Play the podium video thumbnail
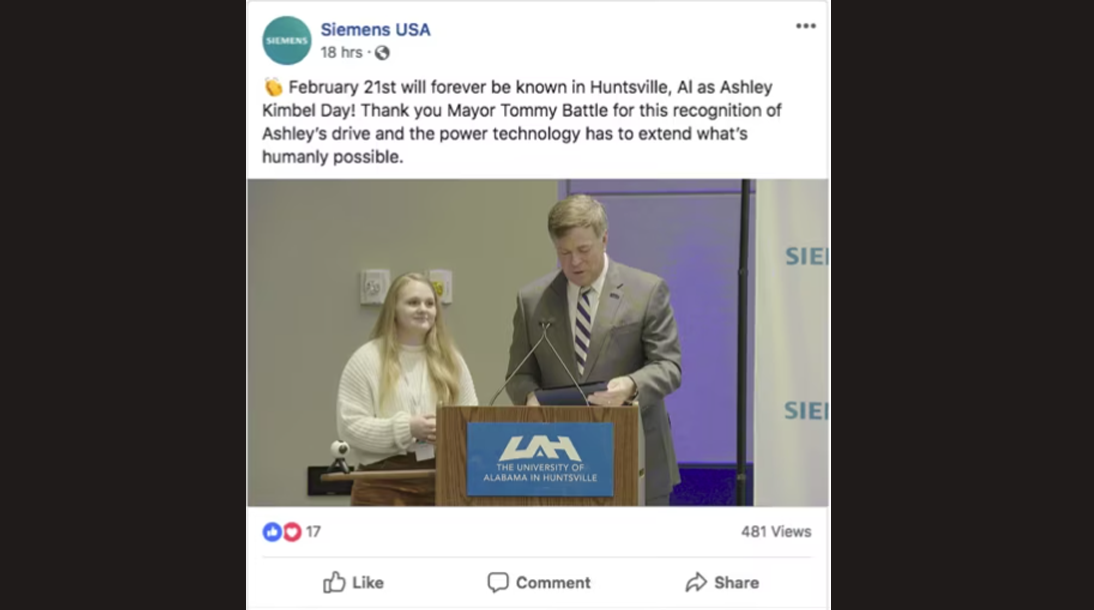Screen dimensions: 1094x610 click(538, 343)
